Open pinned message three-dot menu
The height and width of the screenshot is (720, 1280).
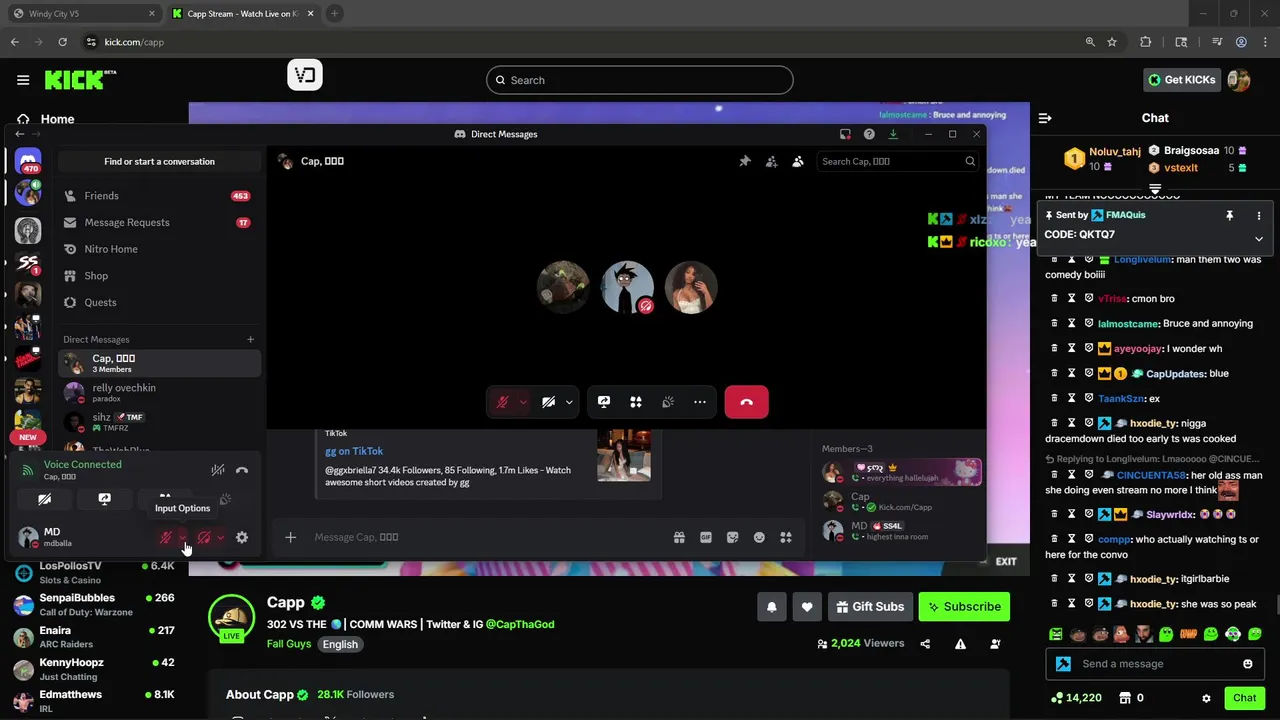(x=1259, y=215)
